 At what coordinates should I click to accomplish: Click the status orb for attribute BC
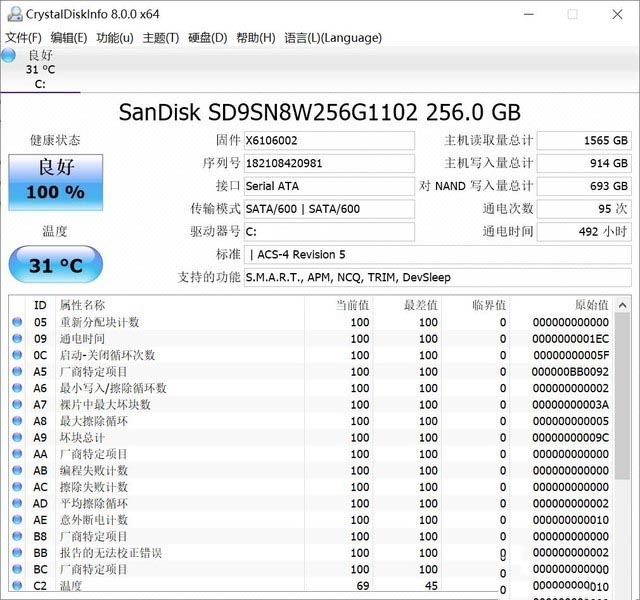[17, 569]
